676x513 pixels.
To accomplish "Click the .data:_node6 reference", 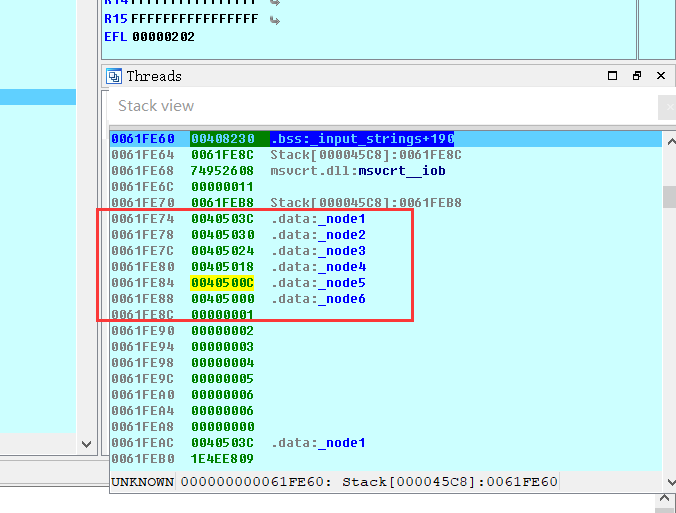I will (x=318, y=299).
